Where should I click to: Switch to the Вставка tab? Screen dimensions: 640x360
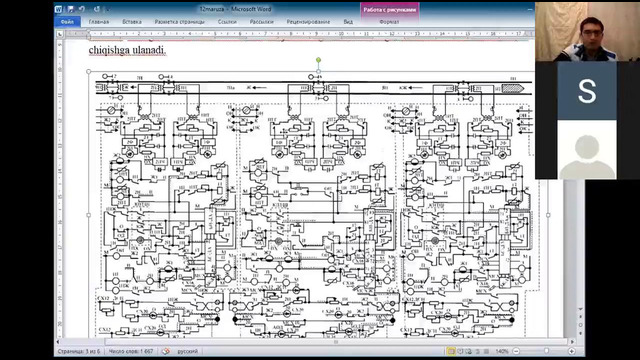pos(132,22)
